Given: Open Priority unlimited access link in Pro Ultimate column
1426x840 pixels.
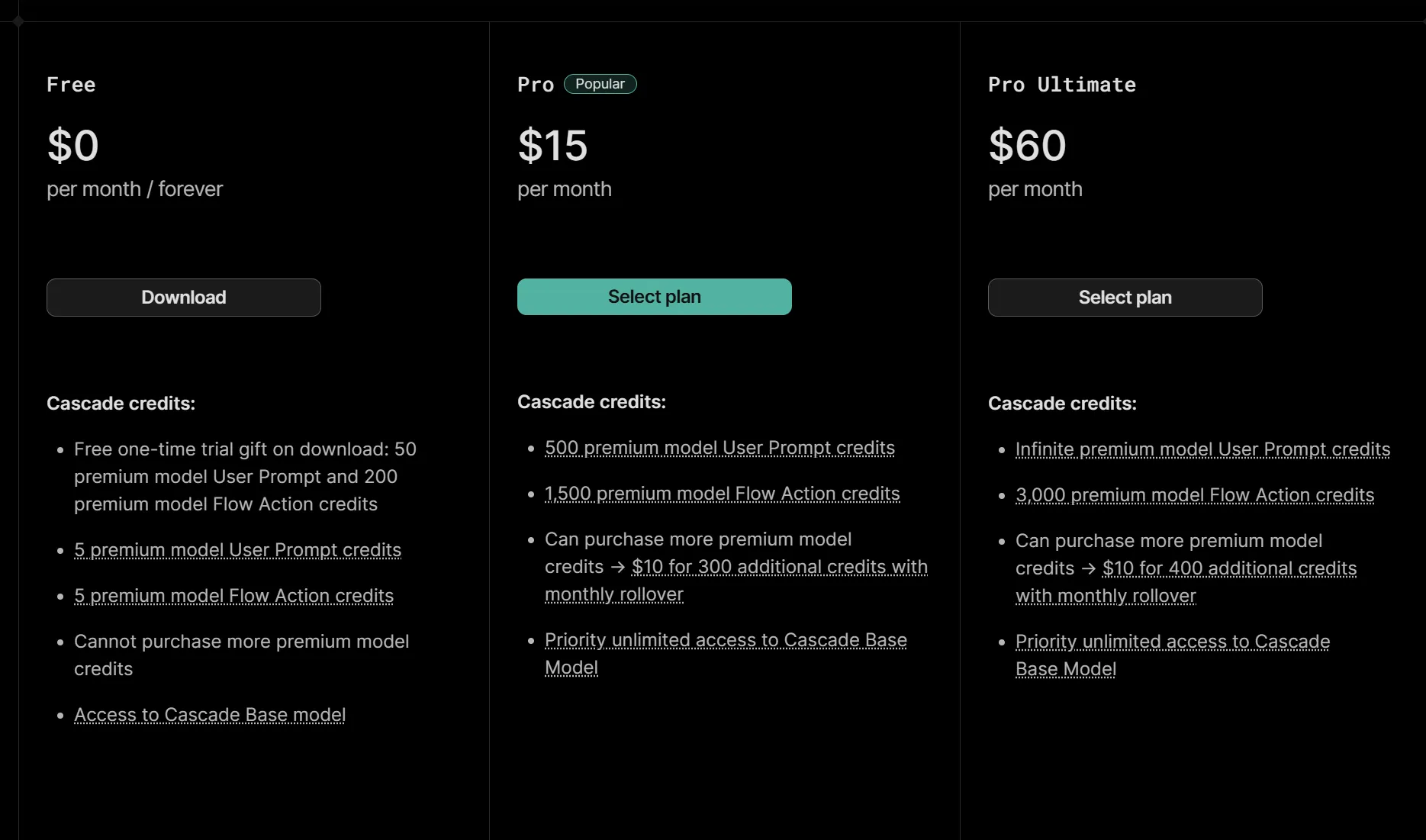Looking at the screenshot, I should click(1172, 642).
